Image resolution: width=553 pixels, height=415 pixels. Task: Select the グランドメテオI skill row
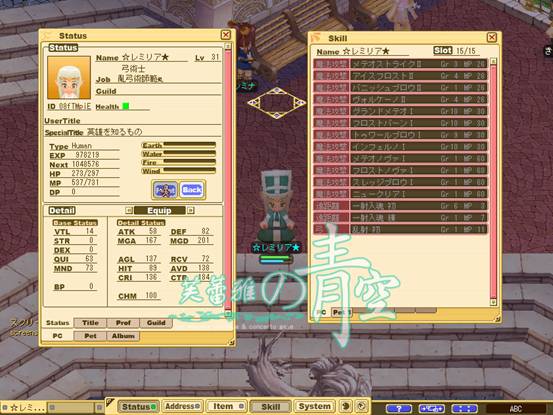pos(400,111)
